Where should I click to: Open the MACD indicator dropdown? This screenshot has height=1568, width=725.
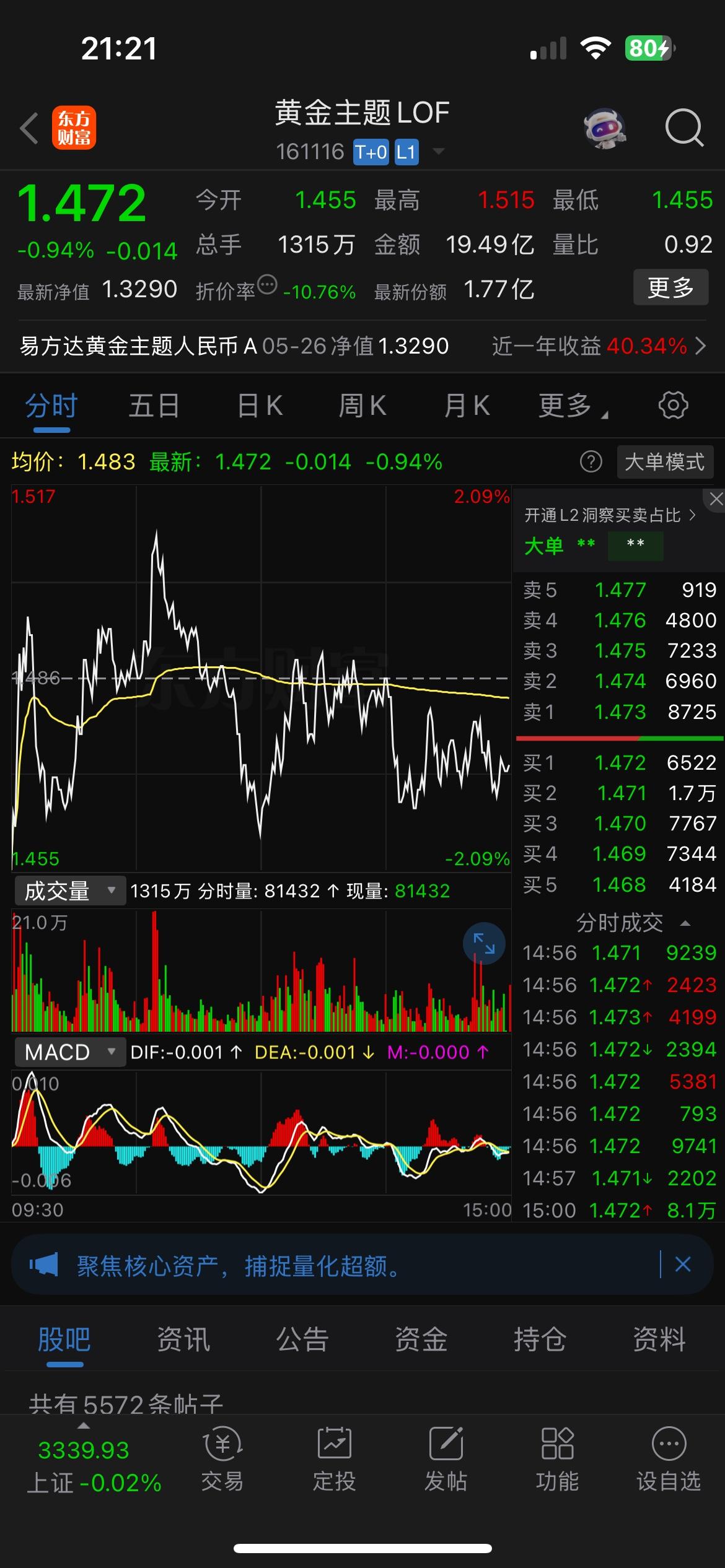coord(70,1052)
